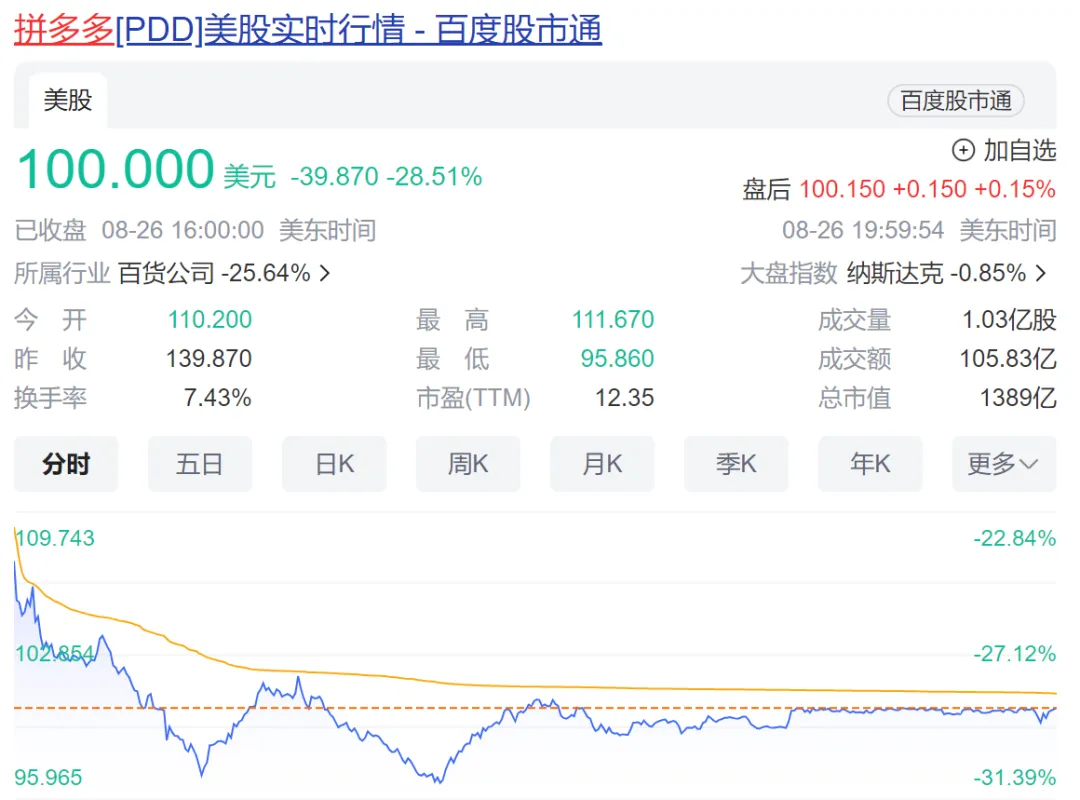Viewport: 1080px width, 800px height.
Task: Click the 成交额 value 105.83亿
Action: (x=1008, y=359)
